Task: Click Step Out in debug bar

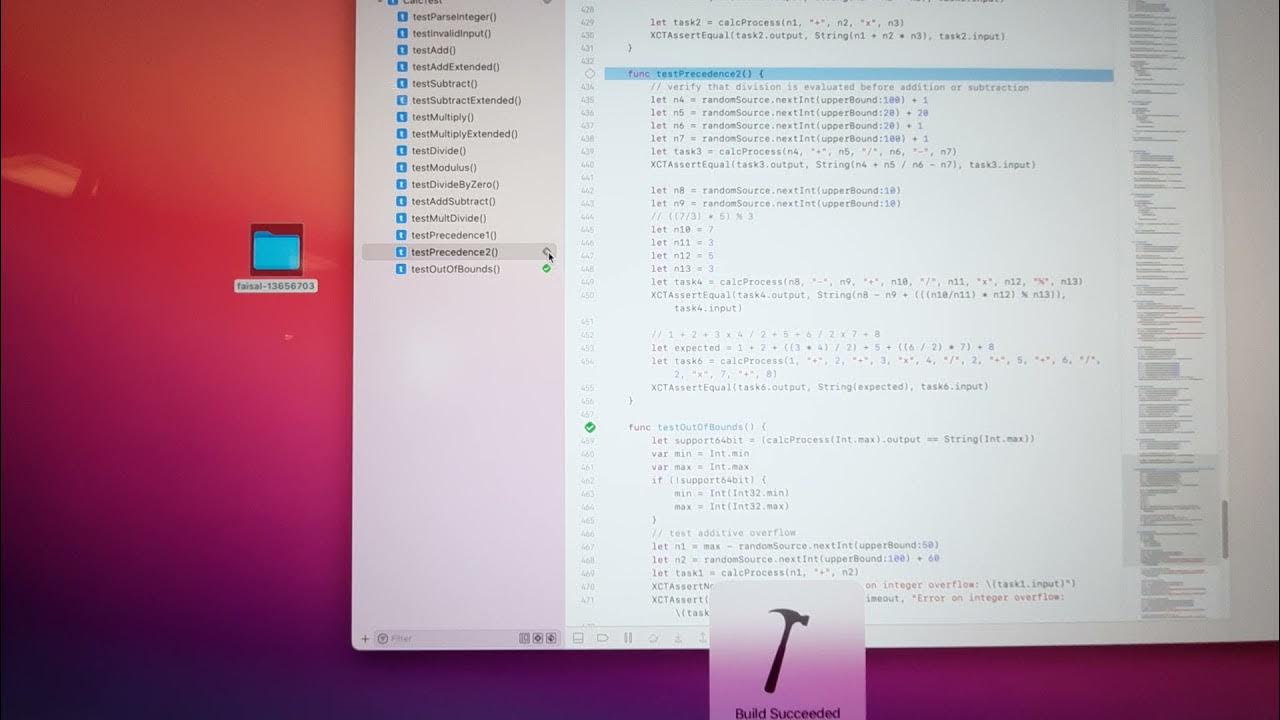Action: point(702,637)
